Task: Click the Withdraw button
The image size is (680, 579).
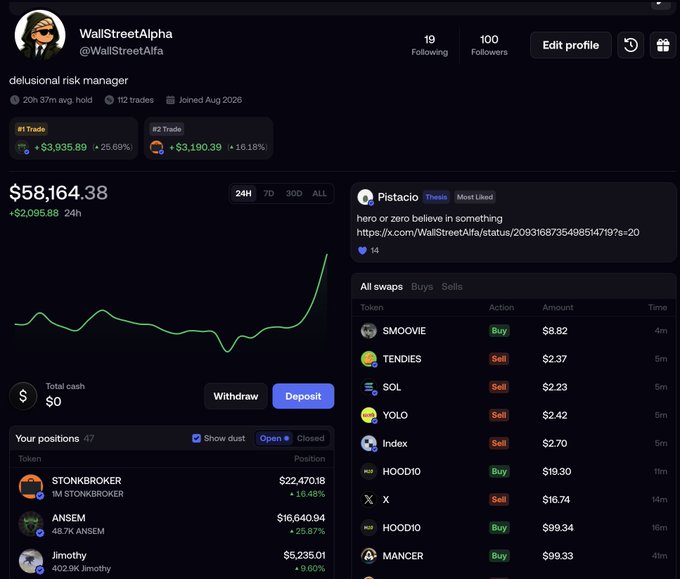Action: pos(235,396)
